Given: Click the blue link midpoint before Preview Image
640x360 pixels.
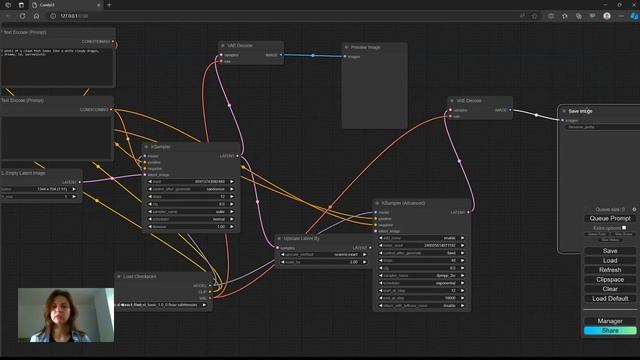Looking at the screenshot, I should coord(313,56).
